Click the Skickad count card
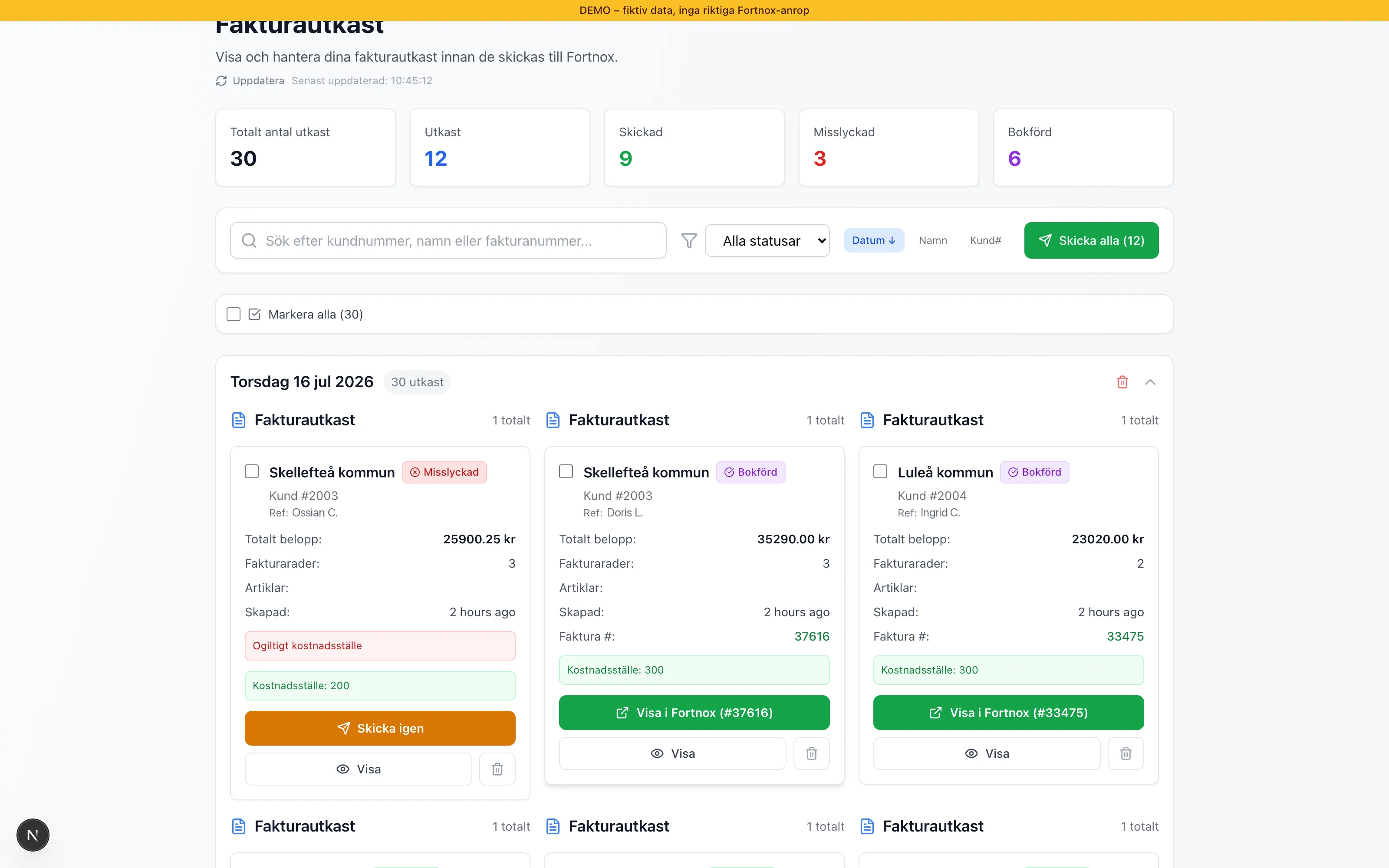This screenshot has width=1389, height=868. [694, 148]
